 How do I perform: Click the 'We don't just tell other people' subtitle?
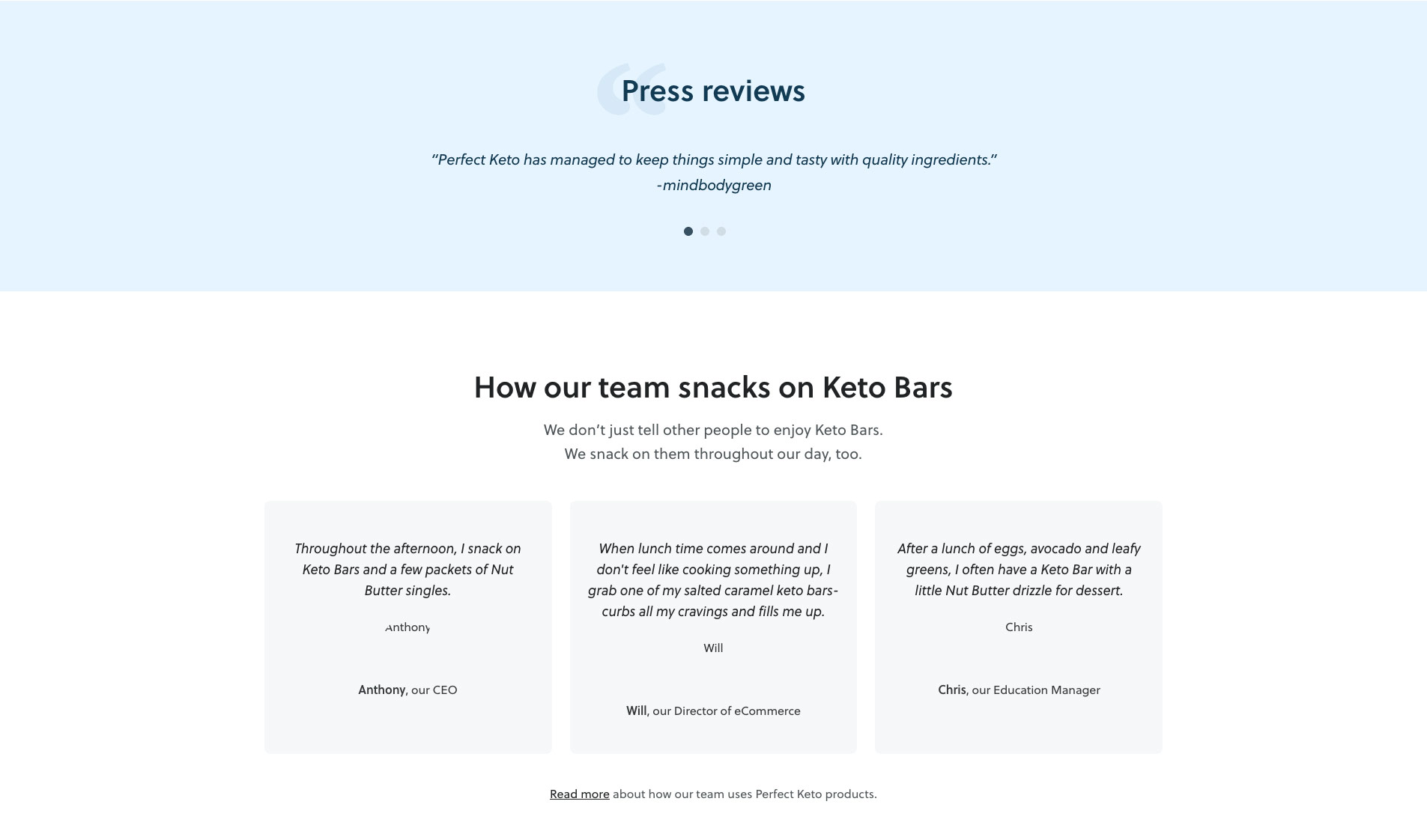(713, 442)
